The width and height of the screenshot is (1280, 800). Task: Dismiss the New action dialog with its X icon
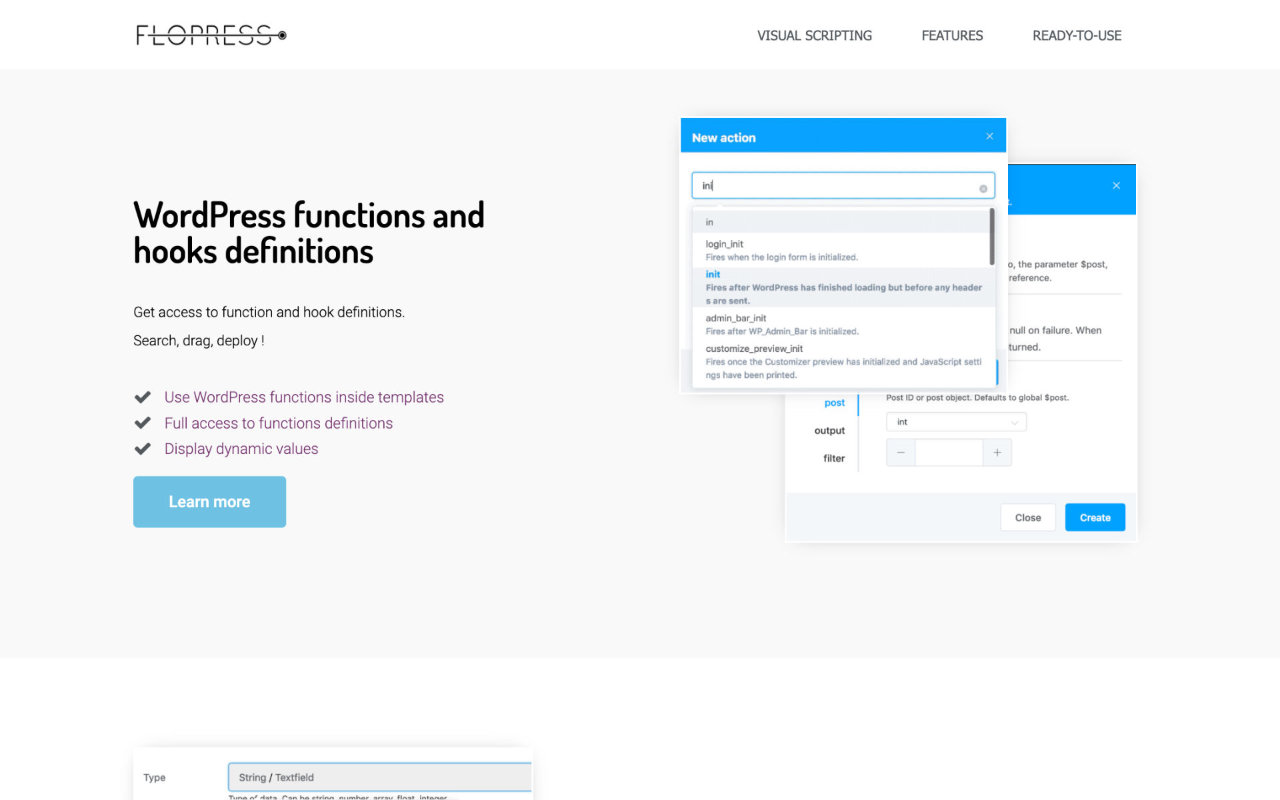pyautogui.click(x=989, y=135)
